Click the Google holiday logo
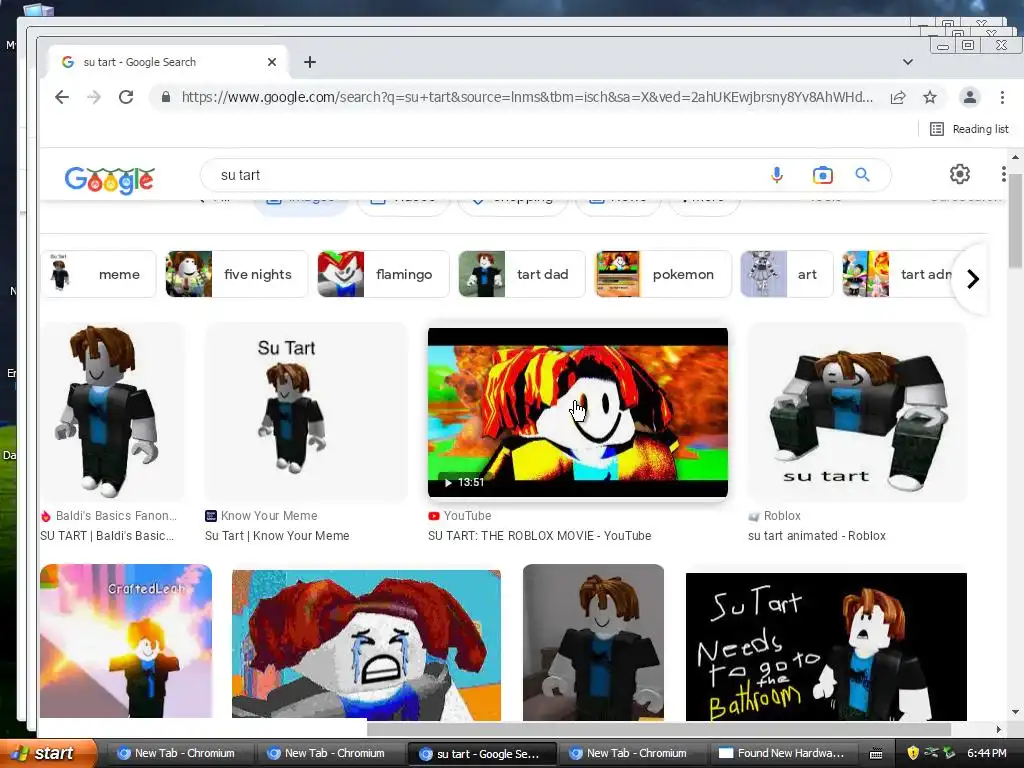The height and width of the screenshot is (768, 1024). 109,180
